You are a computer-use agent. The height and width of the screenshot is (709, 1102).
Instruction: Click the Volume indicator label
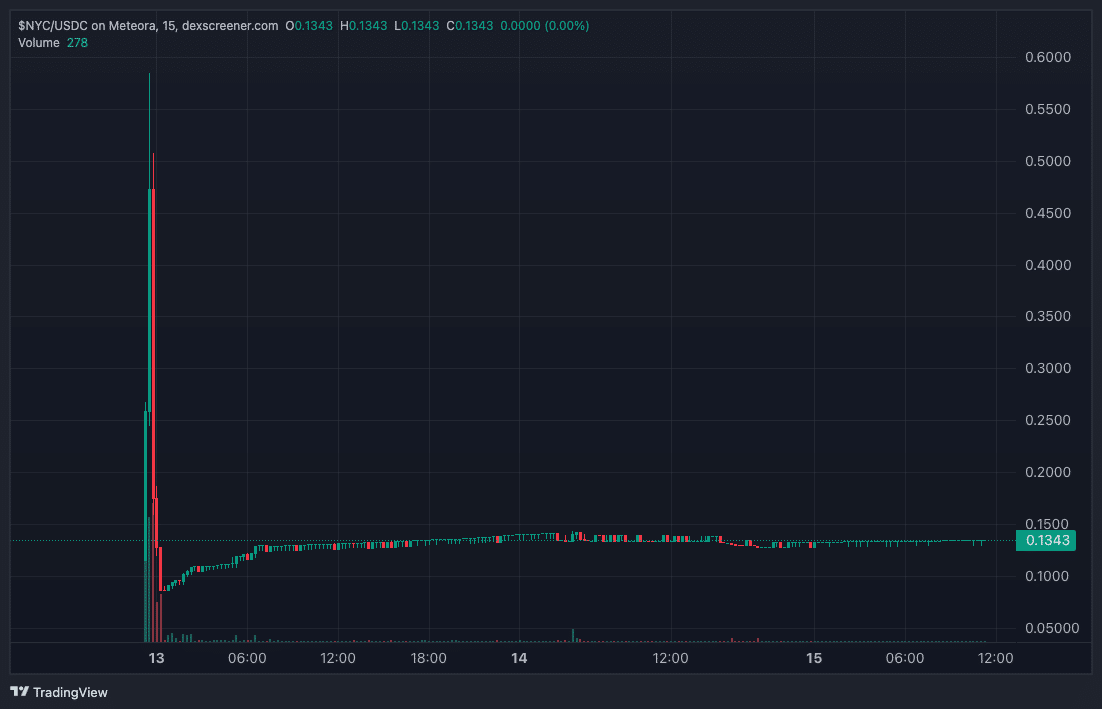(39, 43)
